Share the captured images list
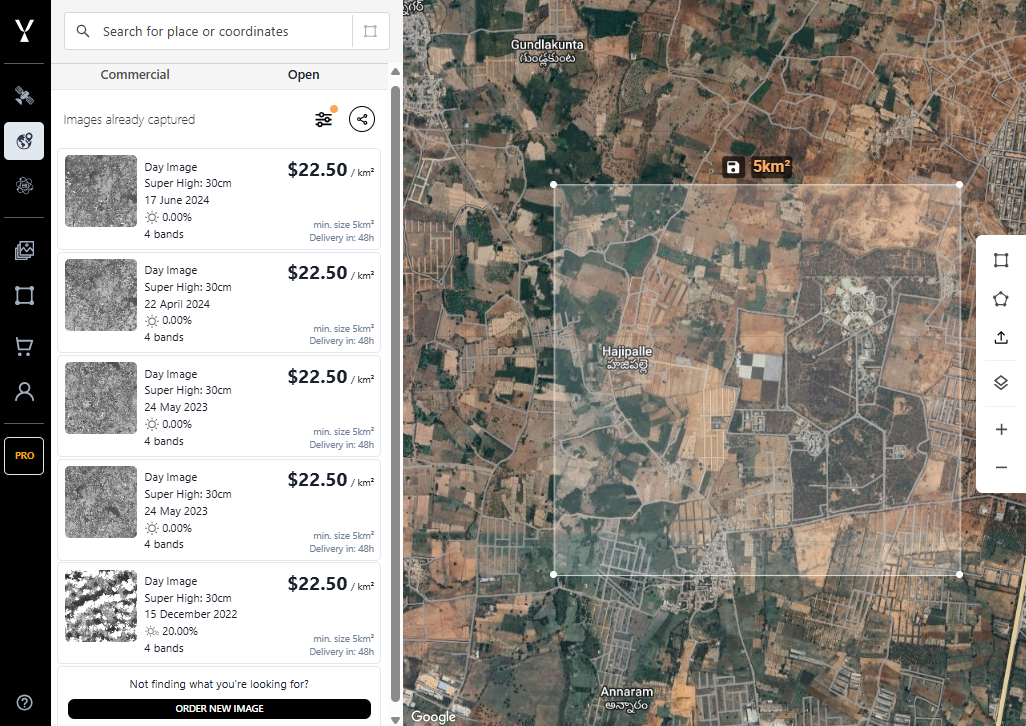1026x726 pixels. (x=362, y=120)
